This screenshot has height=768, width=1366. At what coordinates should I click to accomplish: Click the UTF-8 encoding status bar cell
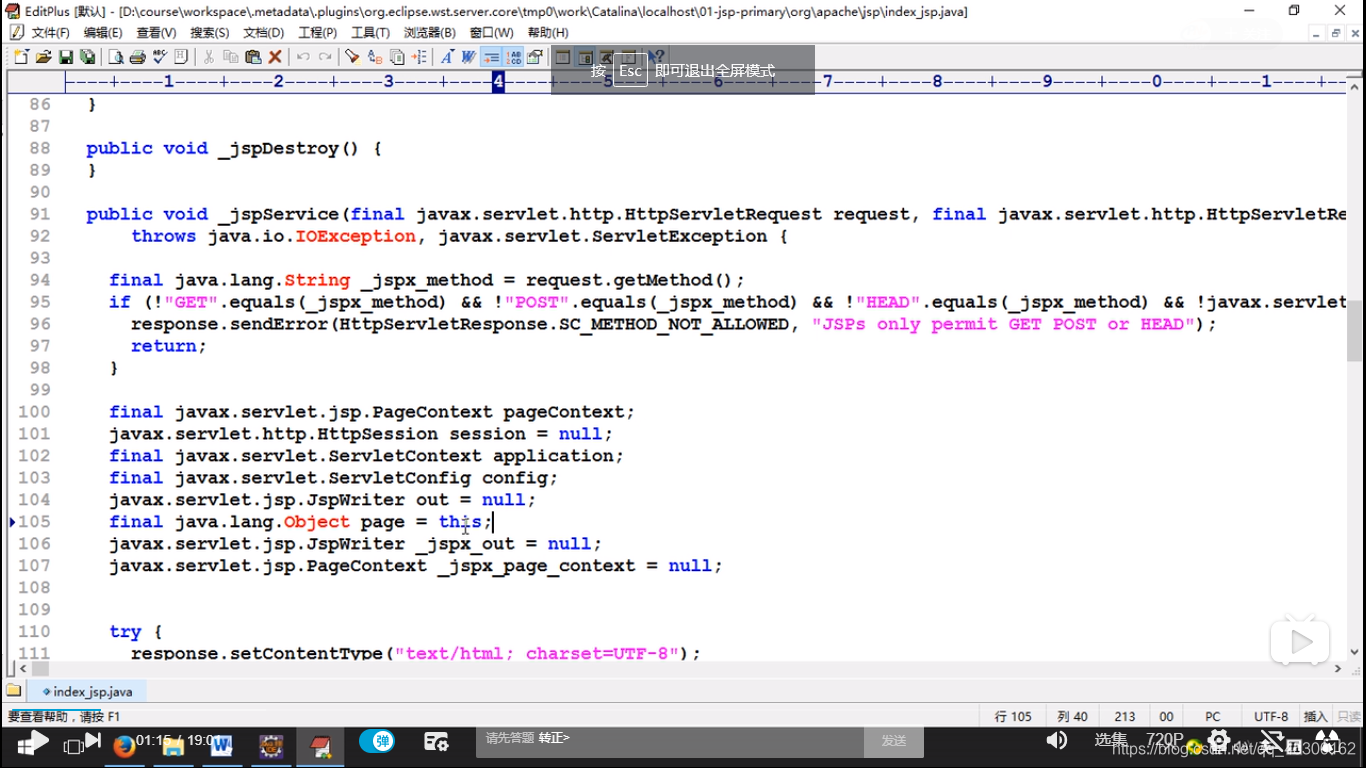tap(1271, 716)
